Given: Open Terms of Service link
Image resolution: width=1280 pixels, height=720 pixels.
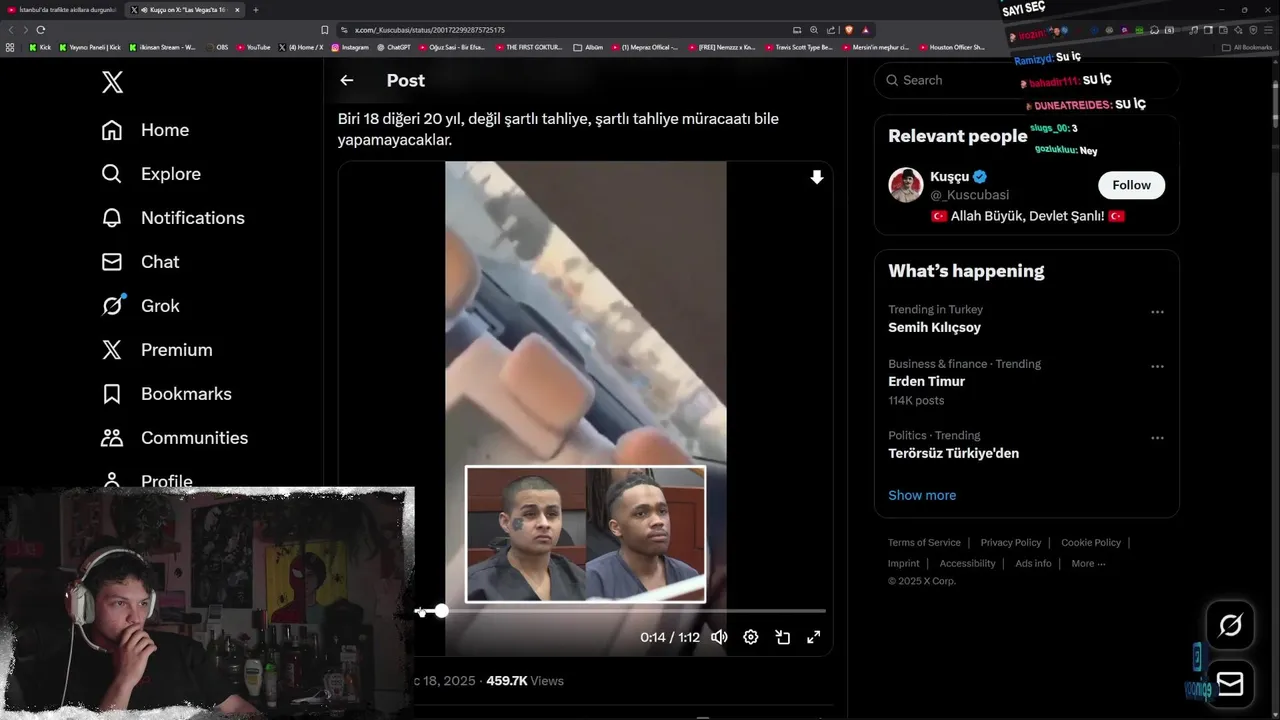Looking at the screenshot, I should (924, 543).
